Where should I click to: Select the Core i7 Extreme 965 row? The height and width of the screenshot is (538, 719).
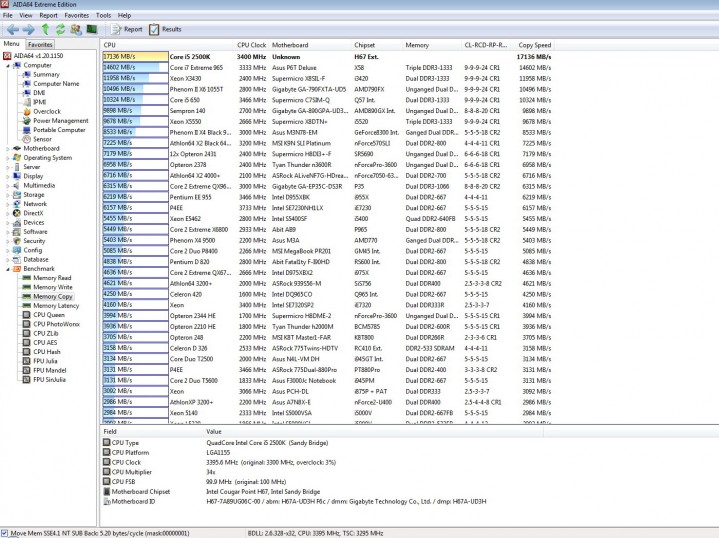click(327, 67)
